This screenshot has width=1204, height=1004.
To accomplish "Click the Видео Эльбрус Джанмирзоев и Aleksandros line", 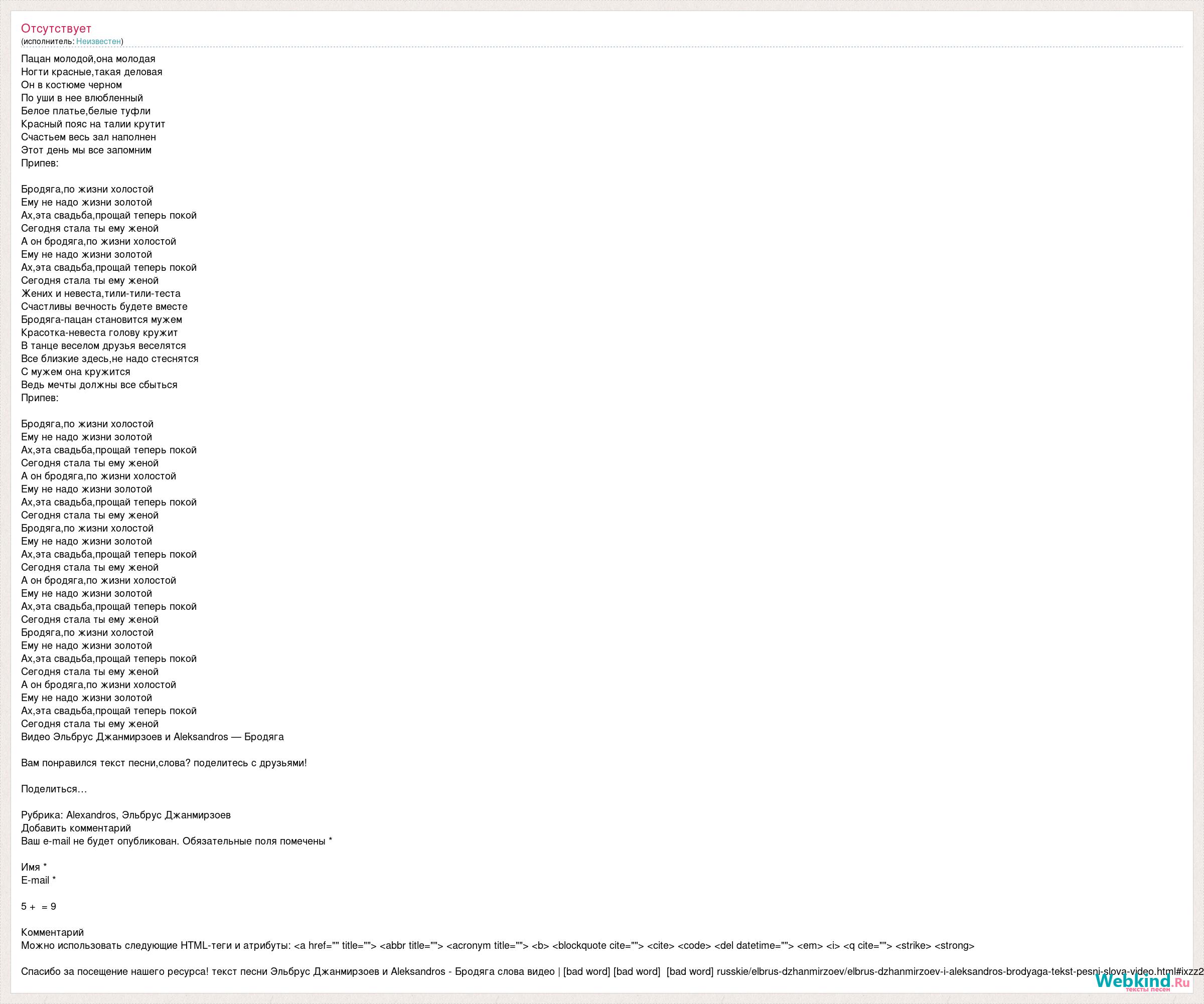I will tap(152, 737).
